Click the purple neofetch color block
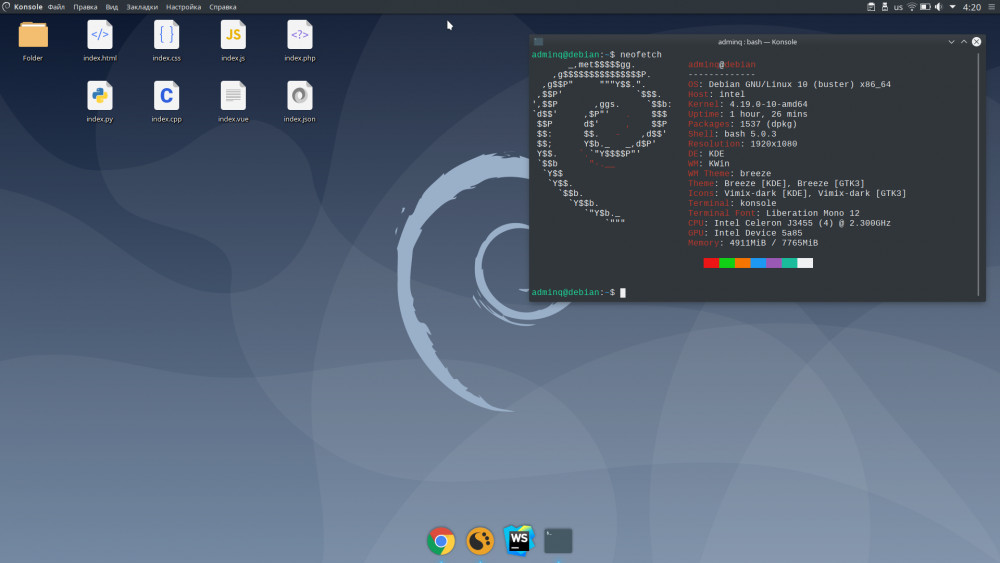The height and width of the screenshot is (563, 1000). [774, 263]
